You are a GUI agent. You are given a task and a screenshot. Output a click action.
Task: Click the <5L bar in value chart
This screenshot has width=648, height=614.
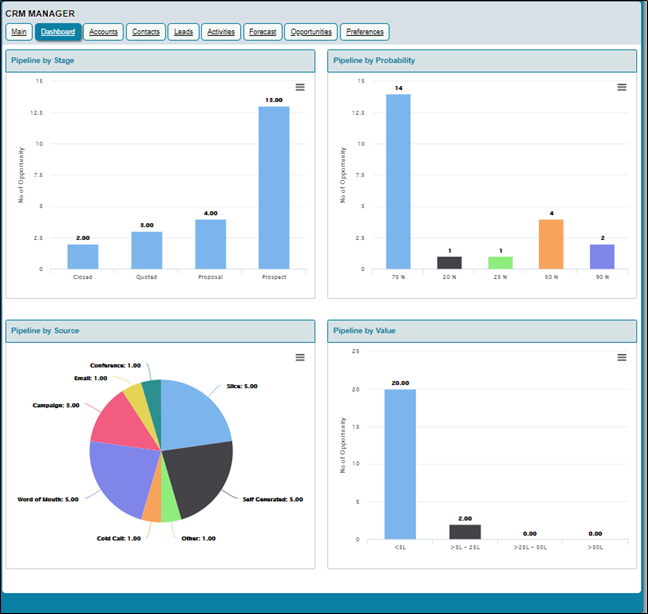[399, 464]
